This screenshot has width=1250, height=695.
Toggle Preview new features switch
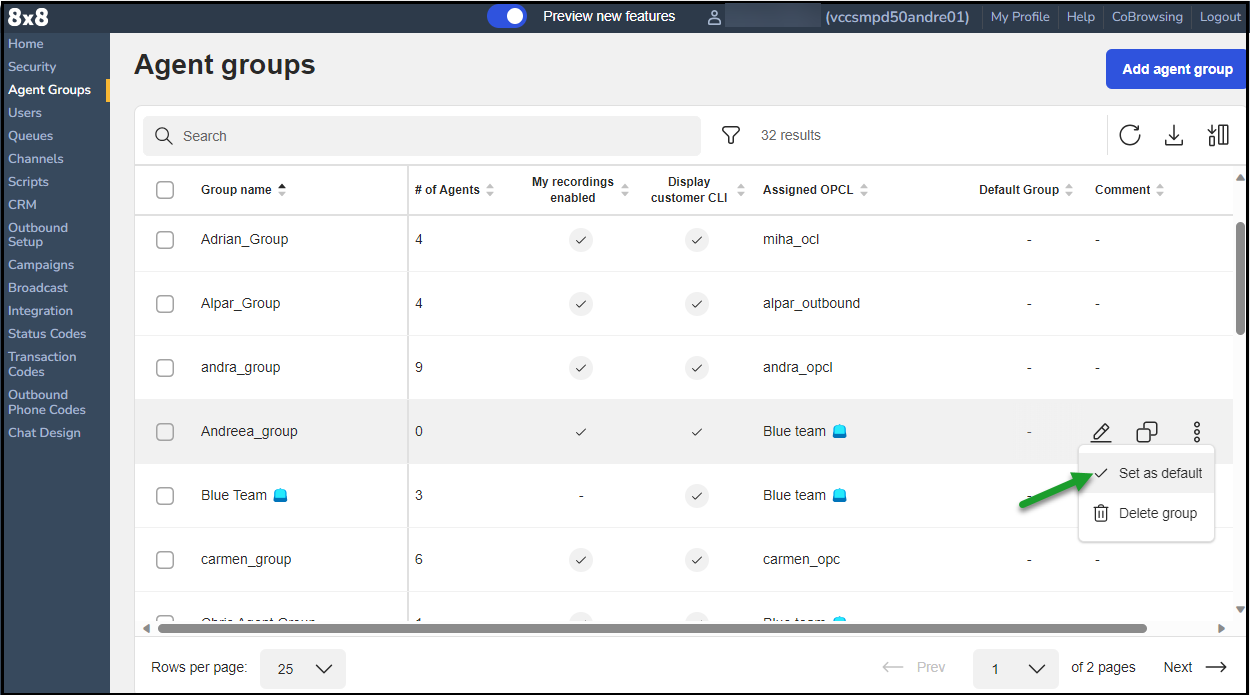pos(507,16)
